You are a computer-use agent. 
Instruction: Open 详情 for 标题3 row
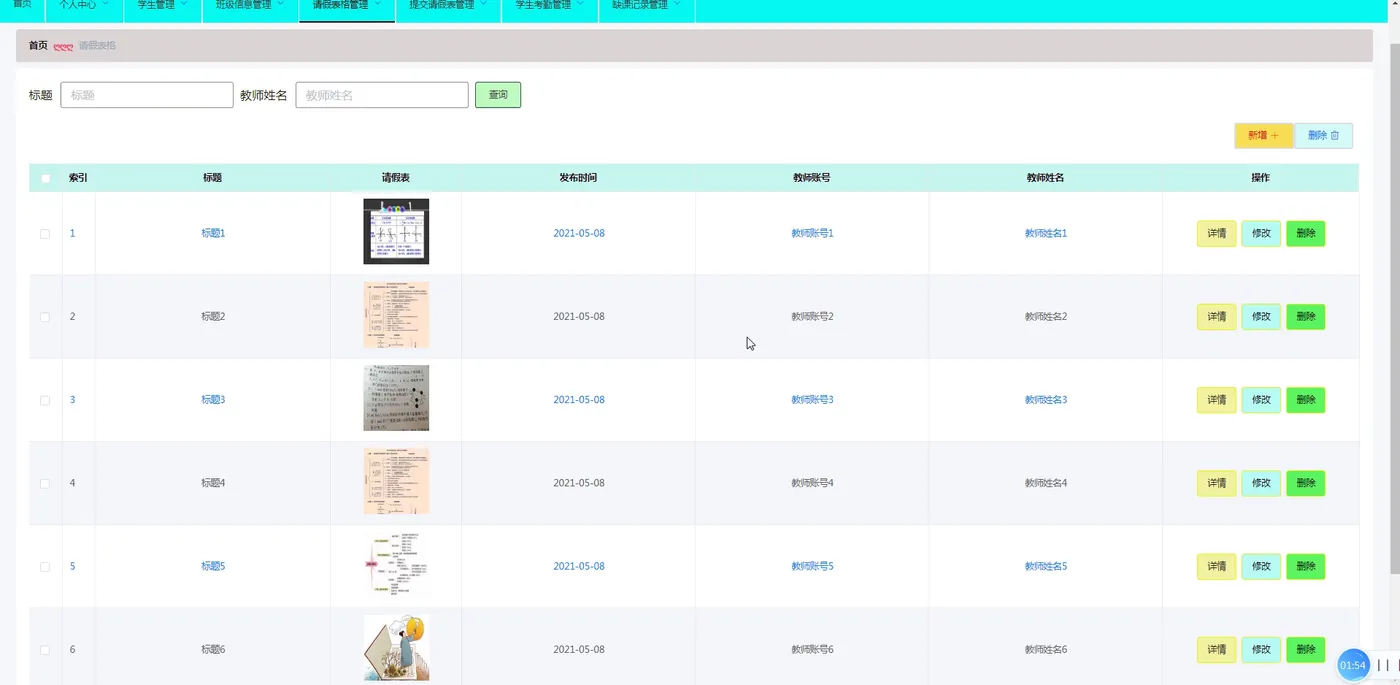click(1217, 400)
